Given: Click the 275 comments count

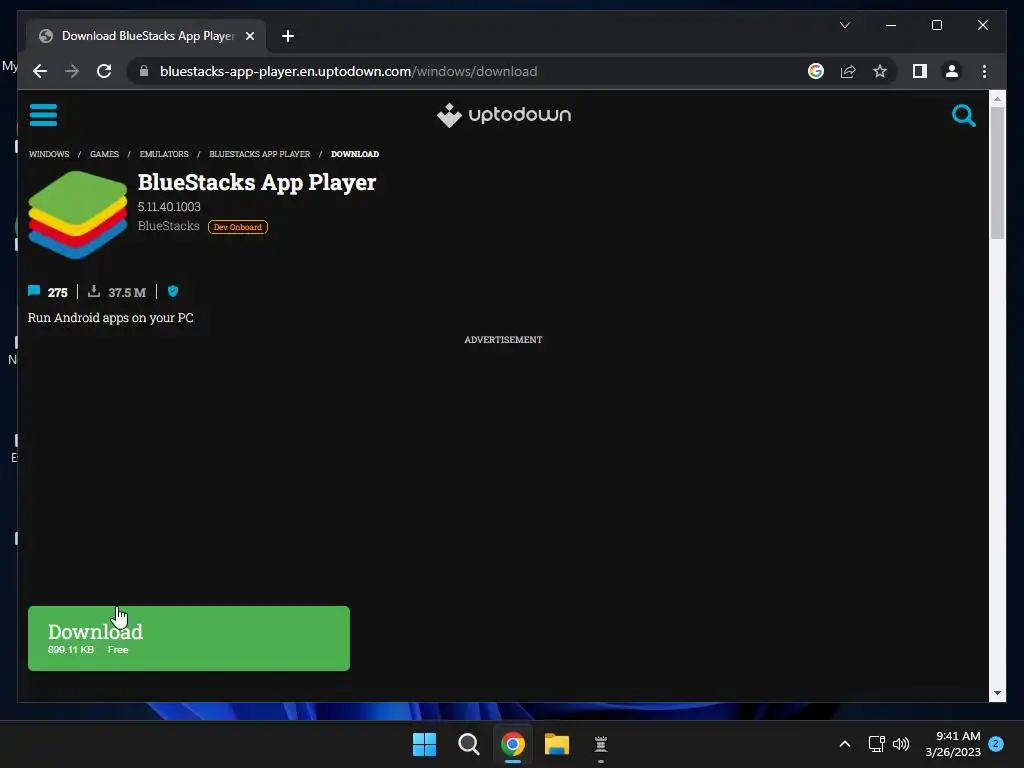Looking at the screenshot, I should (57, 293).
